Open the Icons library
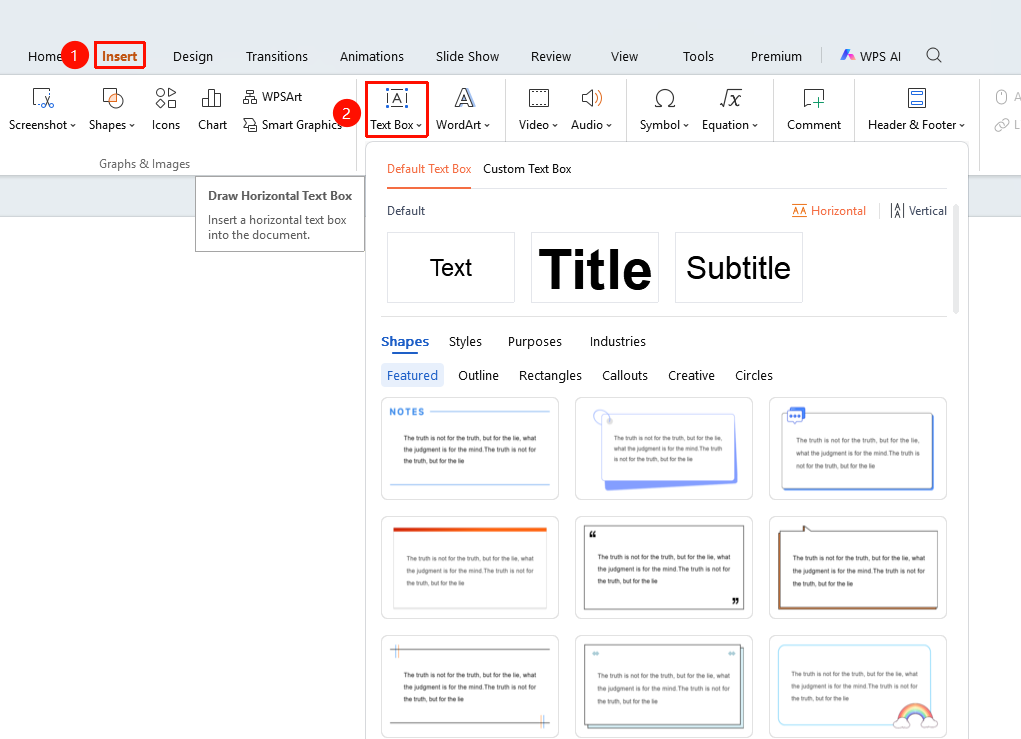1021x739 pixels. (x=165, y=109)
